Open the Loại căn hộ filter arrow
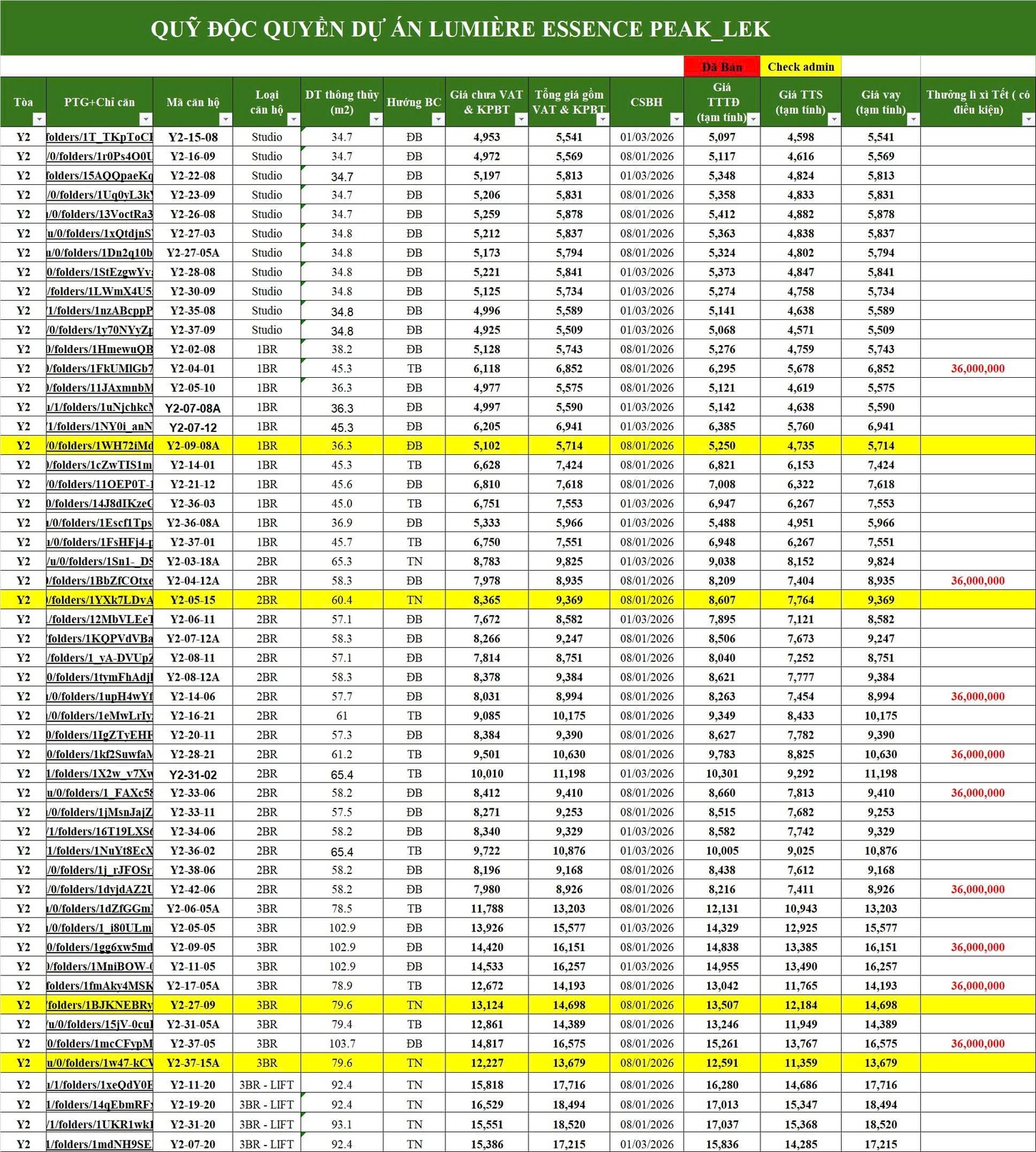Image resolution: width=1036 pixels, height=1152 pixels. coord(293,119)
